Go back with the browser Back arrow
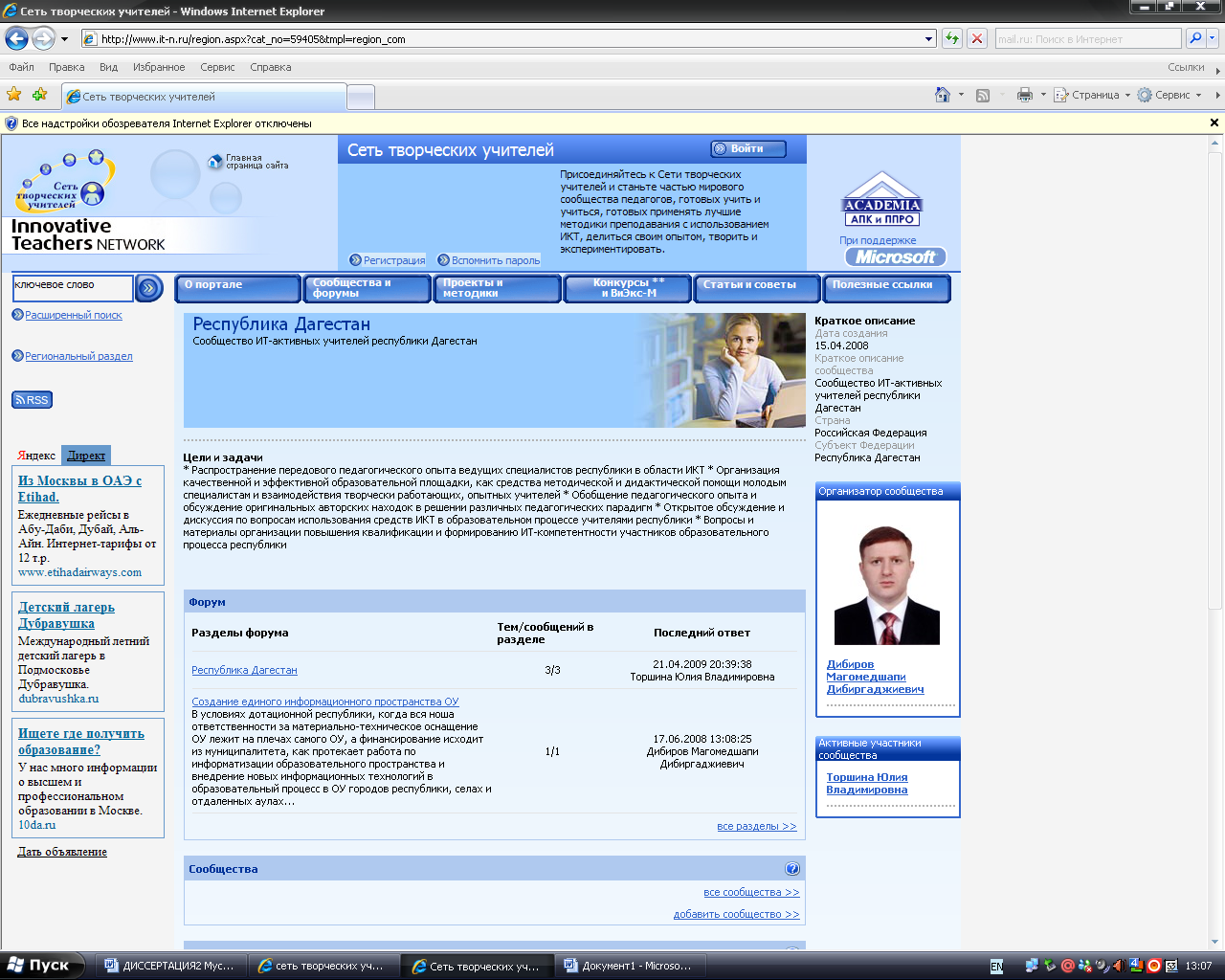 (x=16, y=38)
